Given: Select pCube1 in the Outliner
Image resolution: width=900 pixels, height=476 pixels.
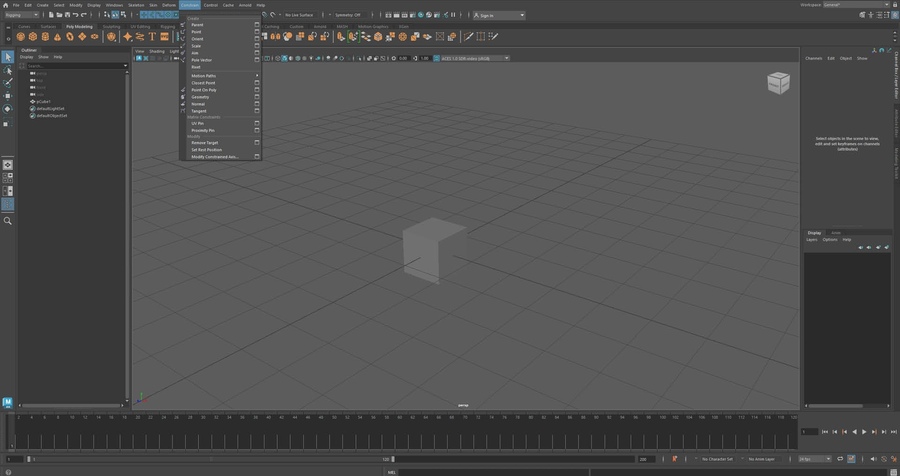Looking at the screenshot, I should pyautogui.click(x=43, y=101).
